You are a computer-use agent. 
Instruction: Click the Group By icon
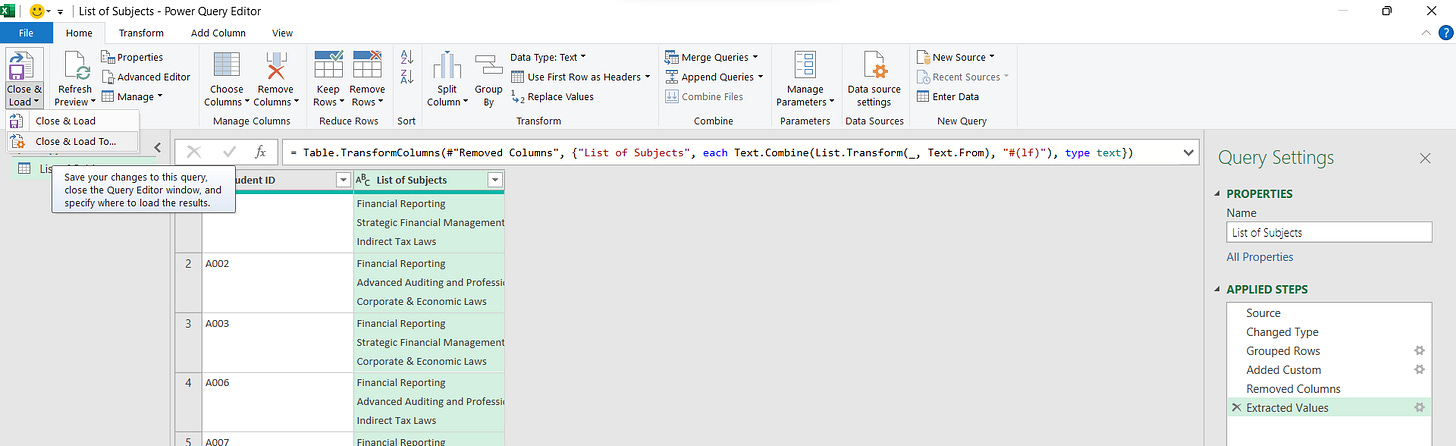(x=488, y=66)
